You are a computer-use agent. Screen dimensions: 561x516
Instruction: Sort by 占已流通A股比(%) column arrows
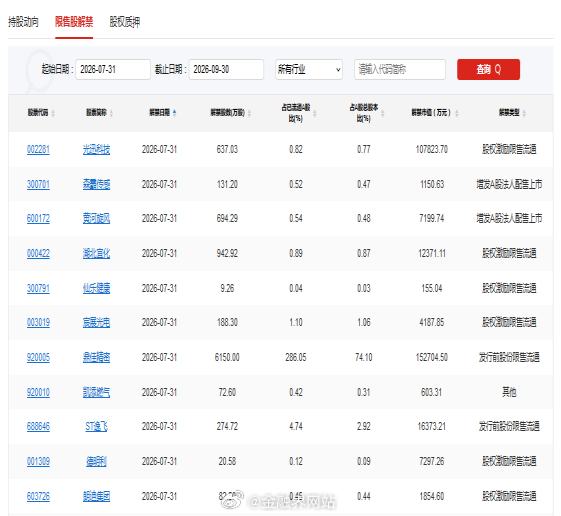pyautogui.click(x=314, y=113)
